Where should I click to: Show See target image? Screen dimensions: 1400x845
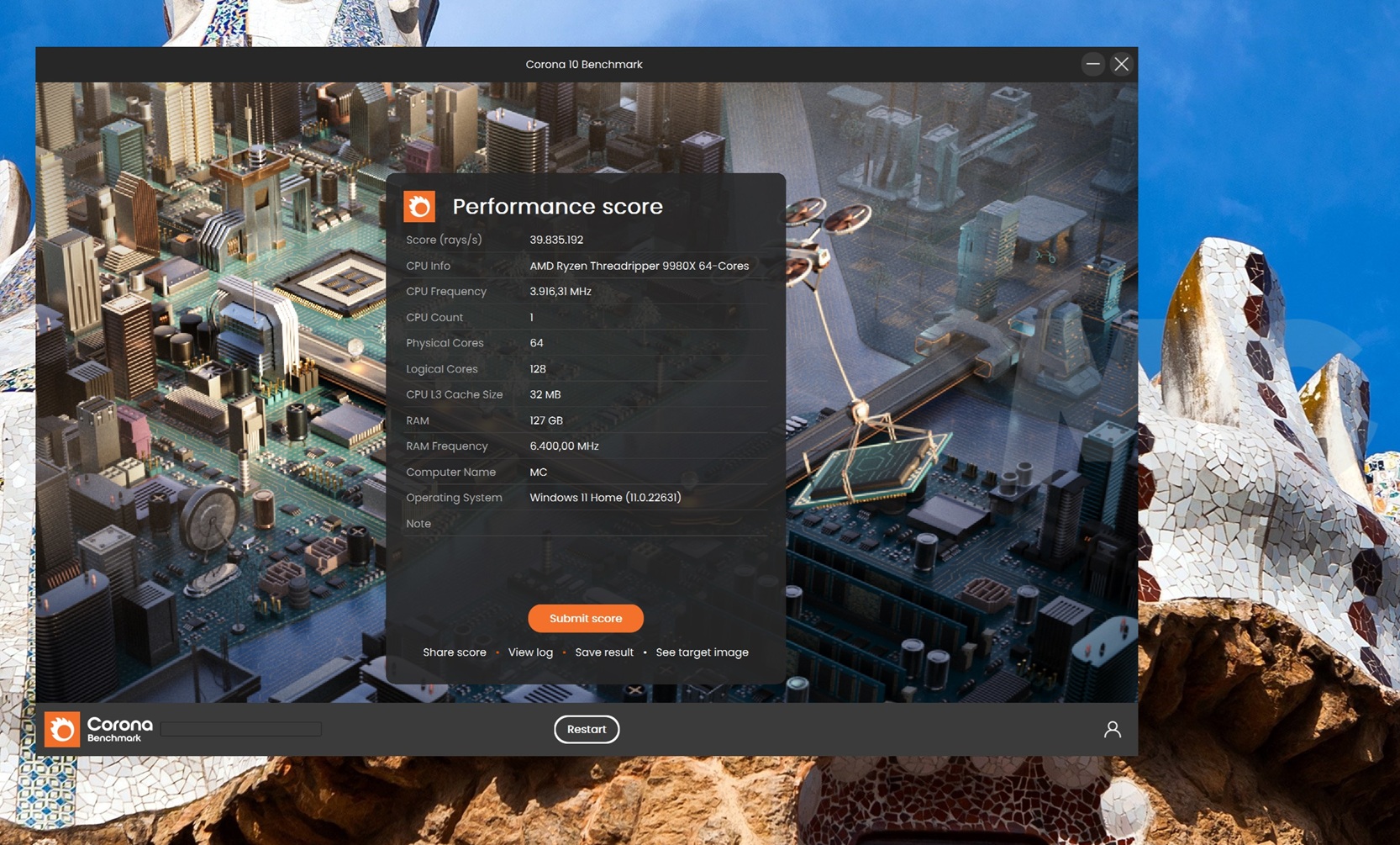[x=702, y=652]
